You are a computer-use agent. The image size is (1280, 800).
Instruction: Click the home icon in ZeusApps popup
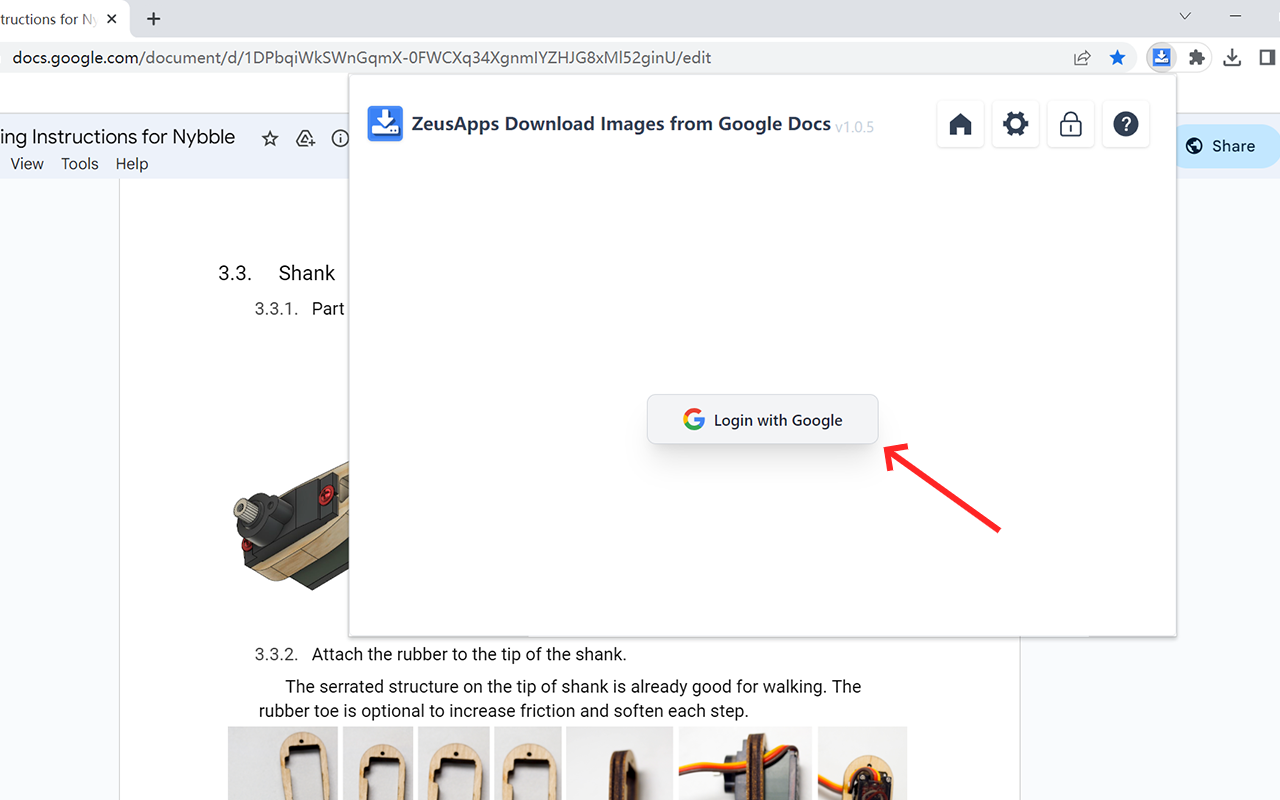point(960,125)
